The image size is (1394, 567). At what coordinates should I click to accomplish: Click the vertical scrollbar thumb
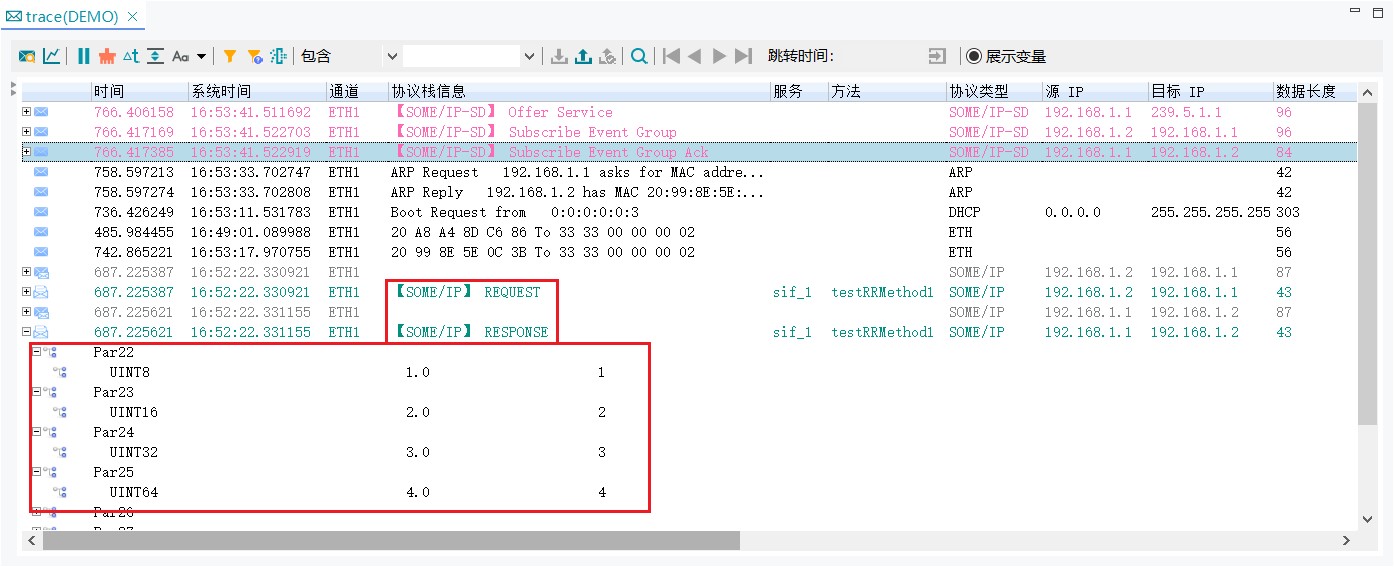tap(1369, 264)
